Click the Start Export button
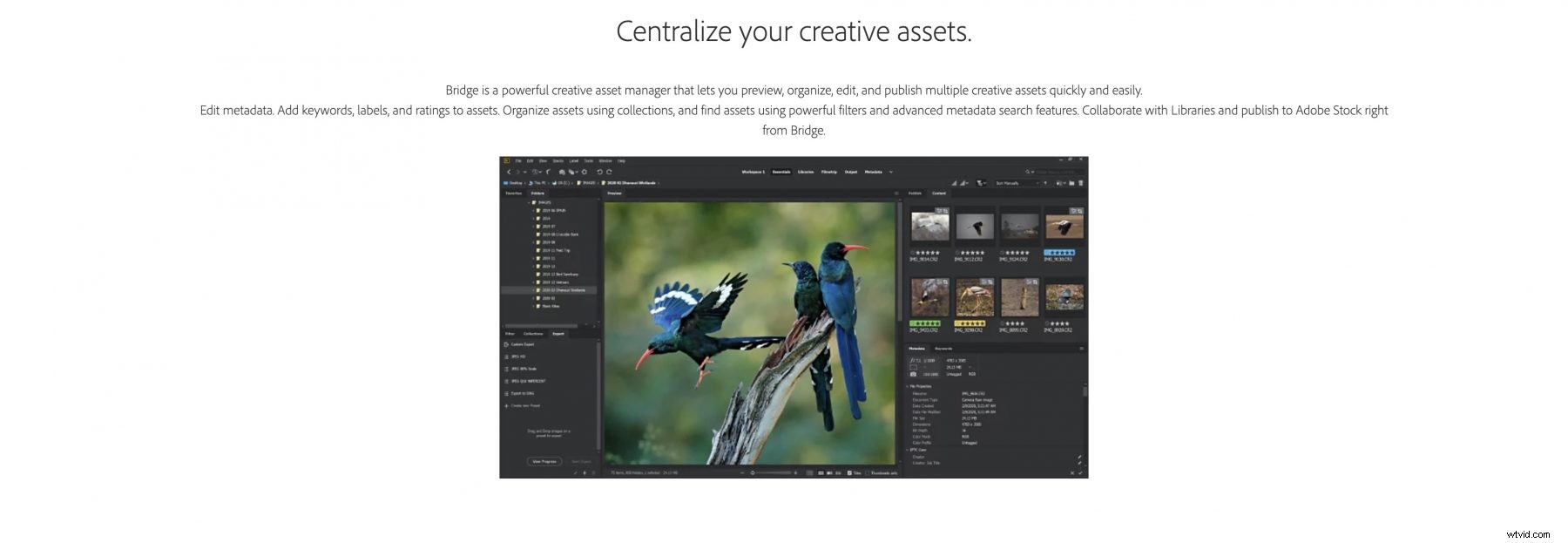This screenshot has width=1568, height=543. pyautogui.click(x=581, y=461)
